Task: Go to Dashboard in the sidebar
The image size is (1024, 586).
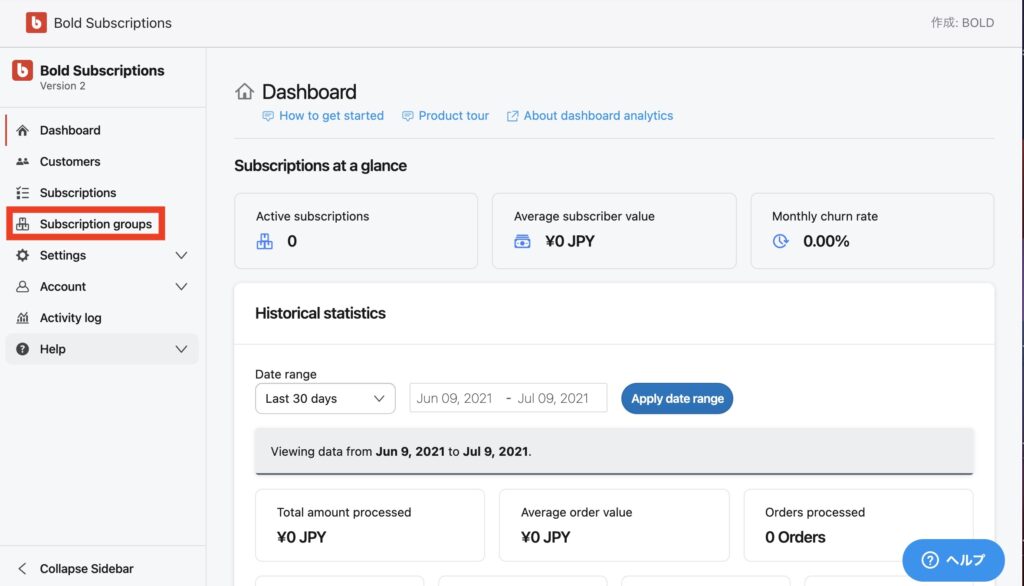Action: (x=70, y=130)
